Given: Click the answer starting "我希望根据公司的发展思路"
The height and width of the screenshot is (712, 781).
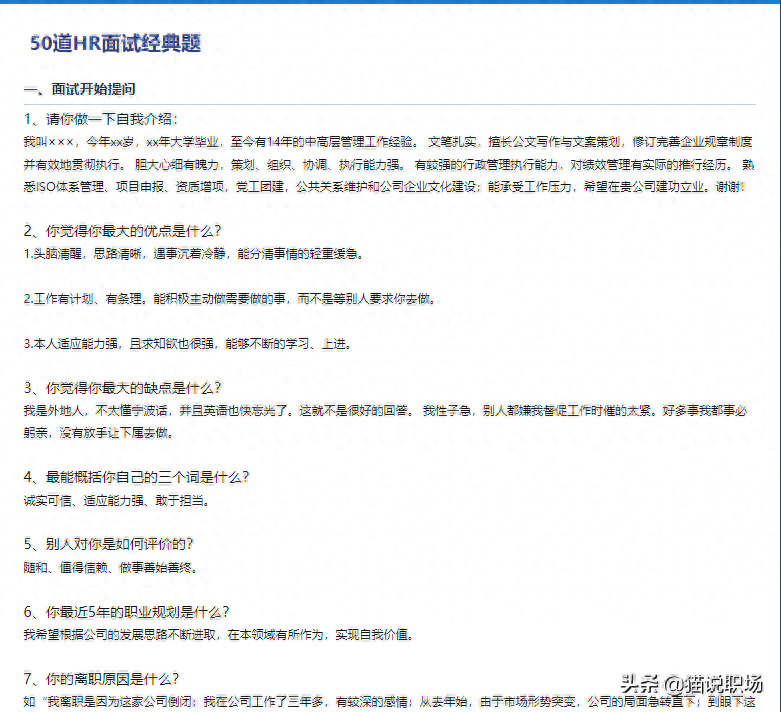Looking at the screenshot, I should coord(219,634).
